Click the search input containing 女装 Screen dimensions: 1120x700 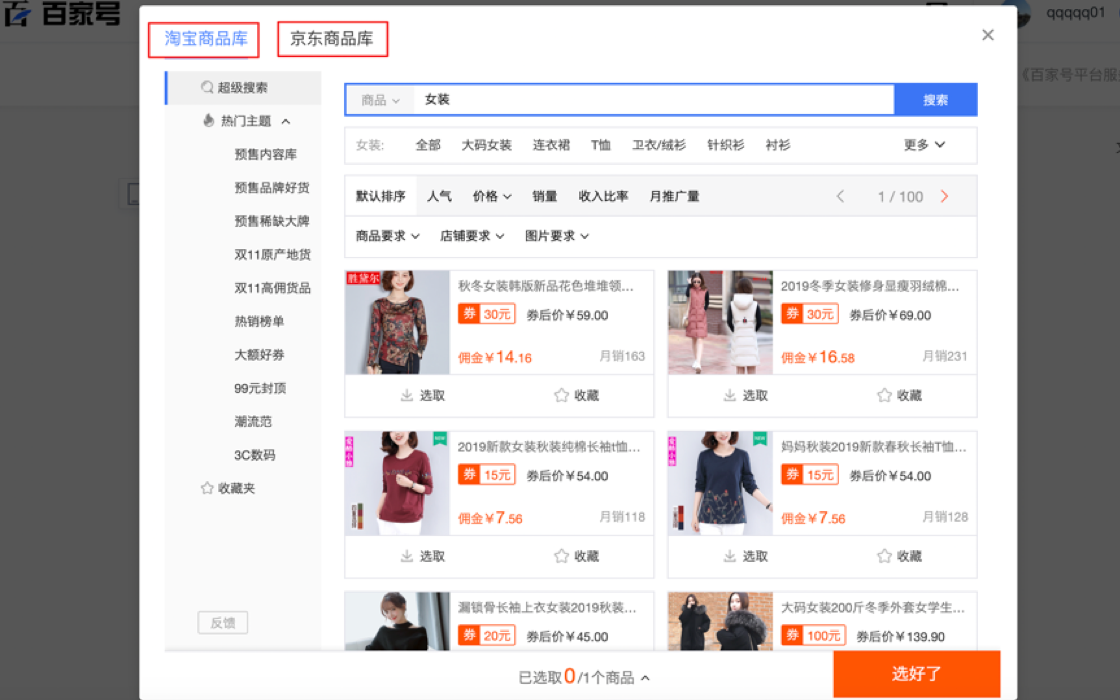point(654,100)
